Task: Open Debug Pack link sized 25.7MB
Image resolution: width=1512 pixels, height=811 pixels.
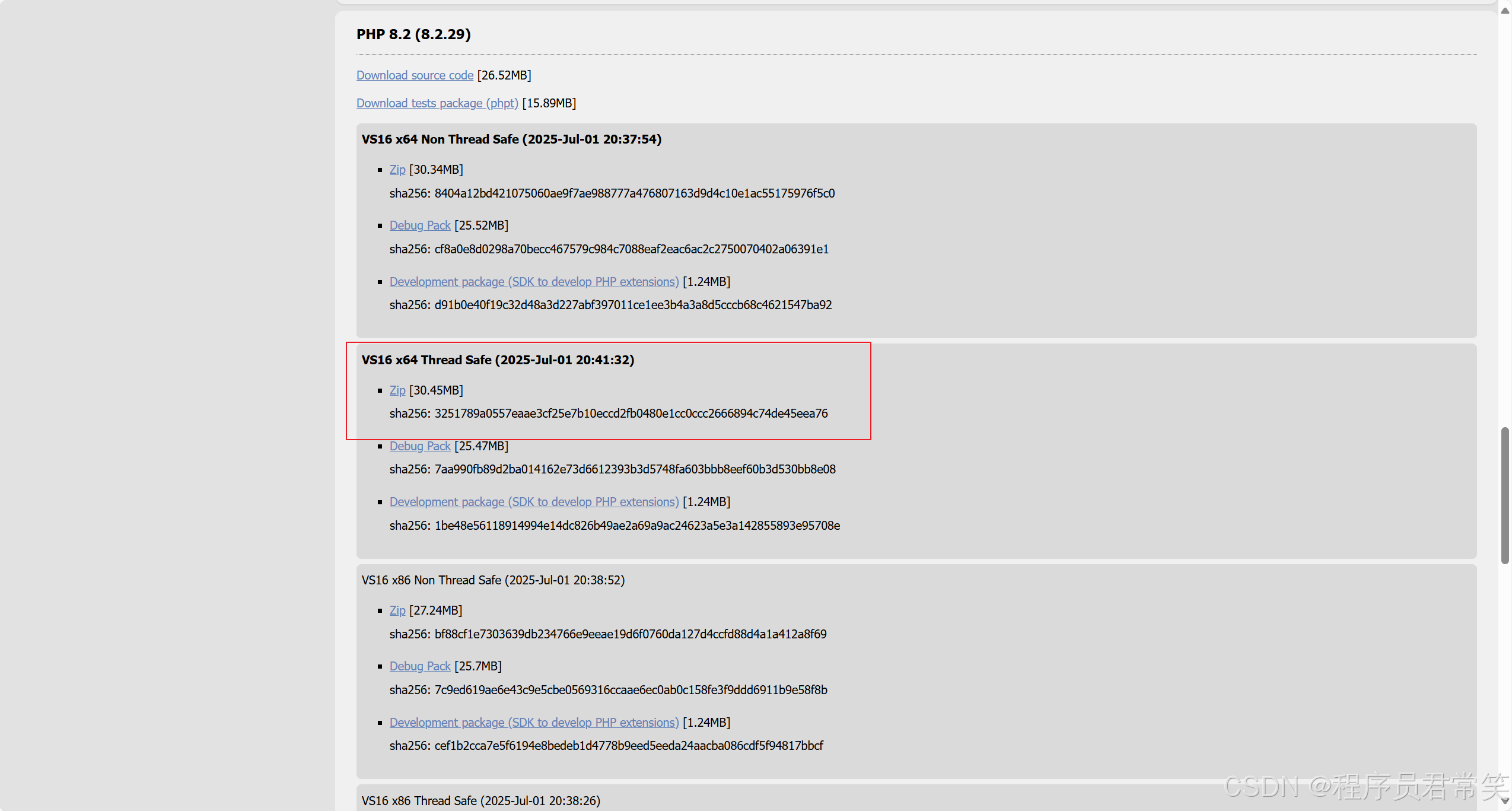Action: pos(420,666)
